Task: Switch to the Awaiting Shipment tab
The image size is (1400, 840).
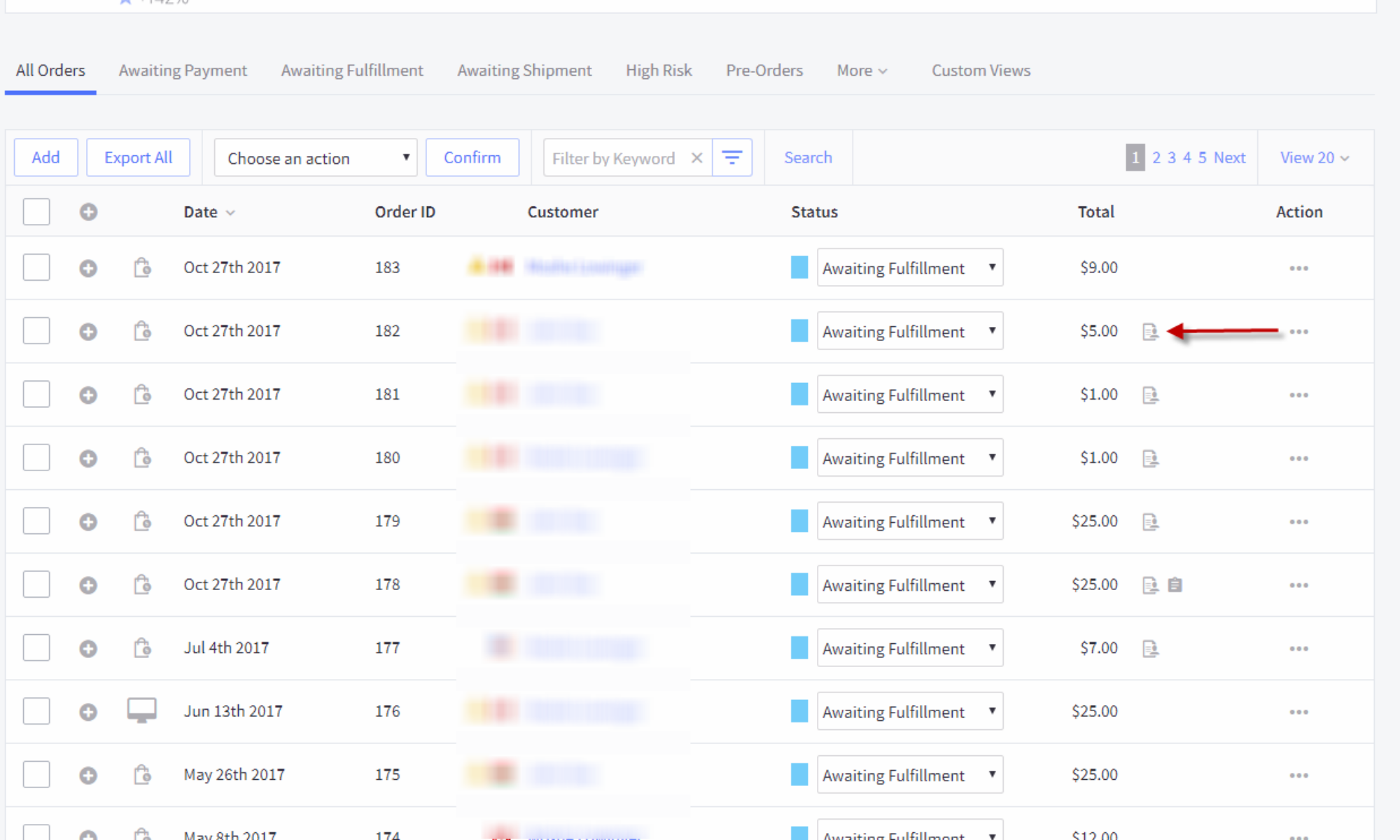Action: [524, 71]
